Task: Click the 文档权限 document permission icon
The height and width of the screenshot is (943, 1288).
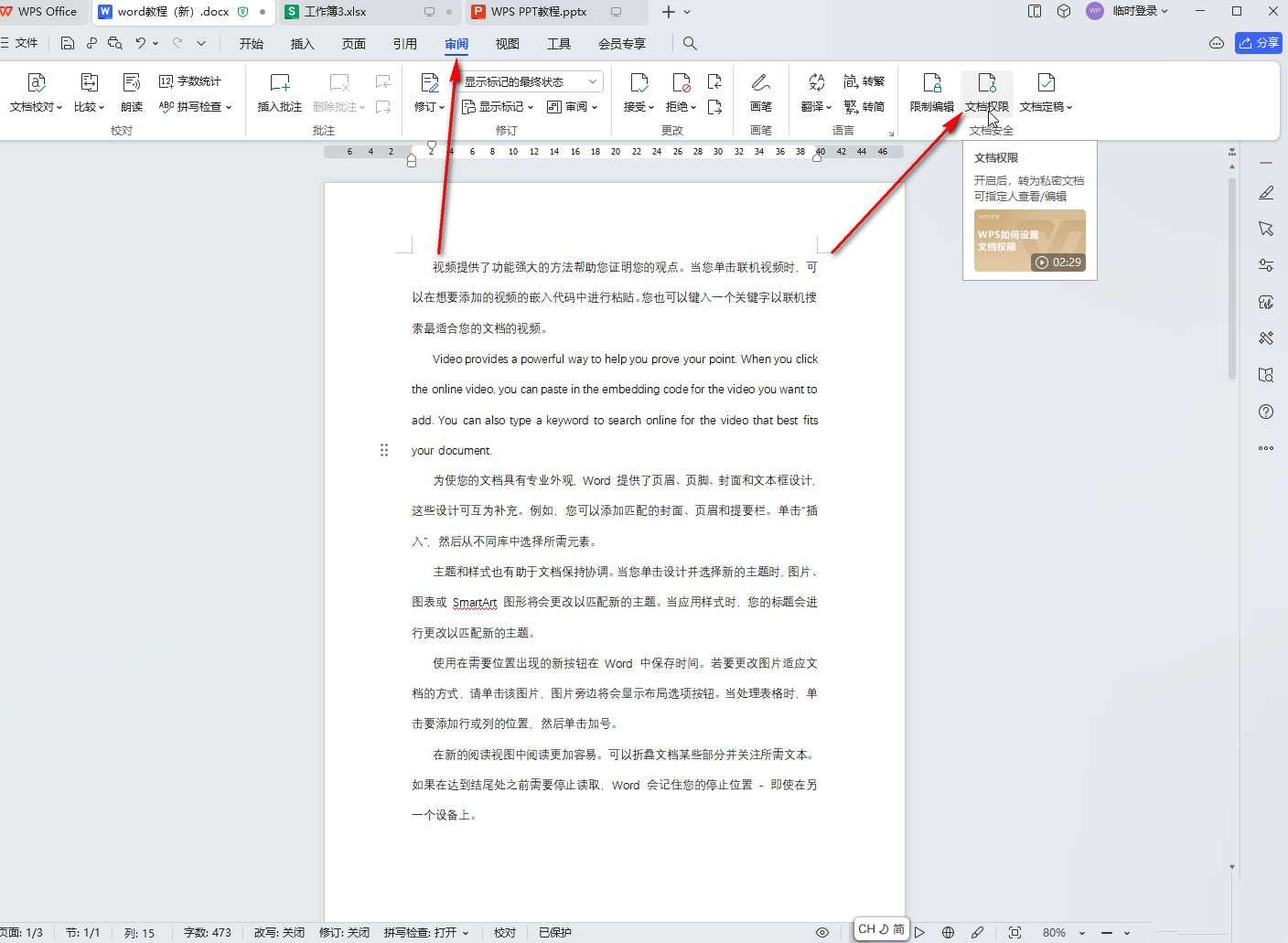Action: point(987,82)
